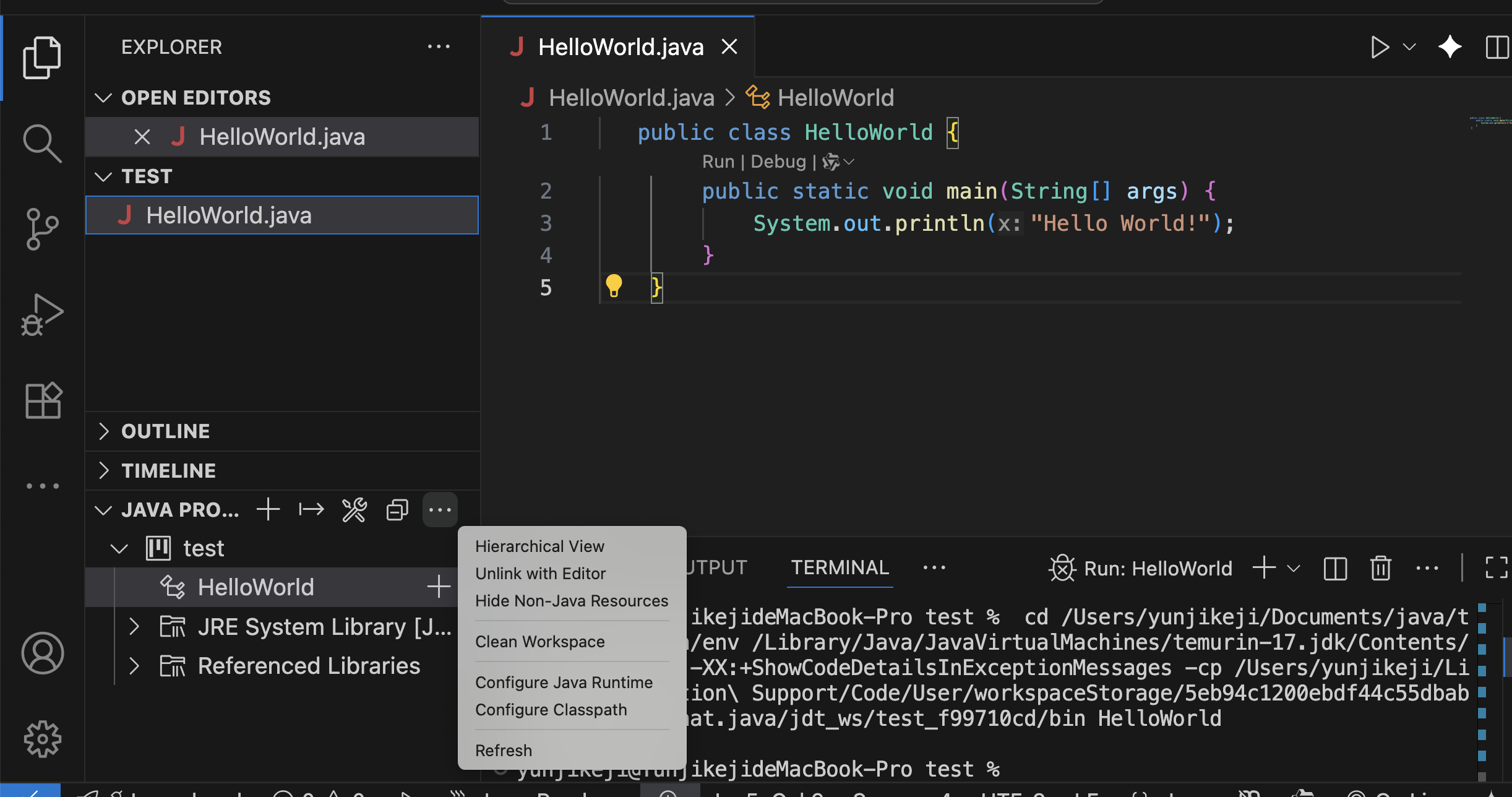
Task: Select Unlink with Editor menu option
Action: [540, 574]
